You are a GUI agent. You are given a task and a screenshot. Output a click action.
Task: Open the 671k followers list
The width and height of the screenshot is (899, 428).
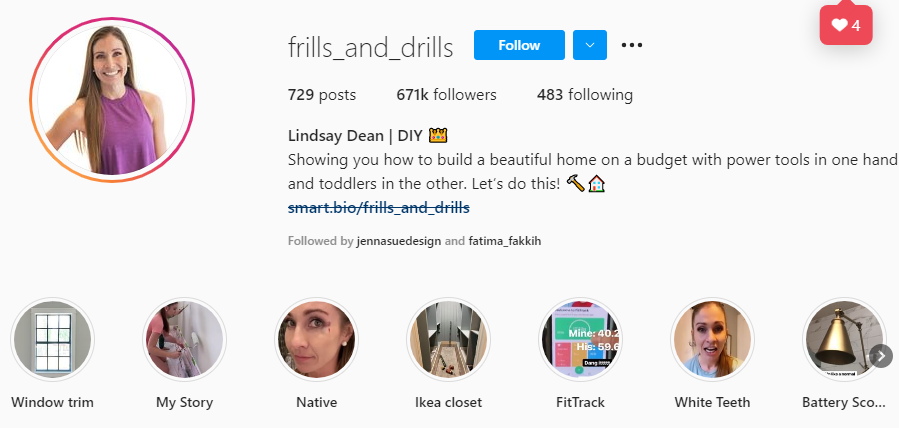(x=447, y=95)
